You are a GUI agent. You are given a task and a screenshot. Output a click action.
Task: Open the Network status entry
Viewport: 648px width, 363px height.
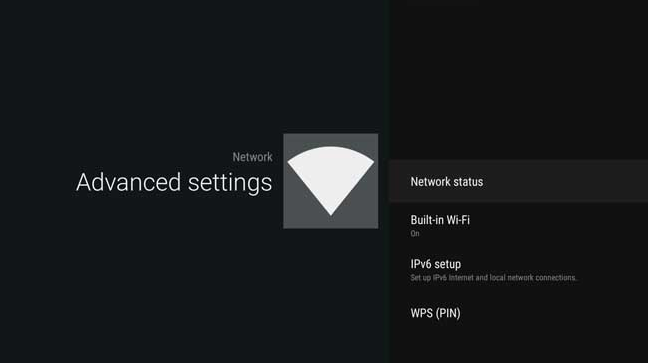tap(518, 182)
